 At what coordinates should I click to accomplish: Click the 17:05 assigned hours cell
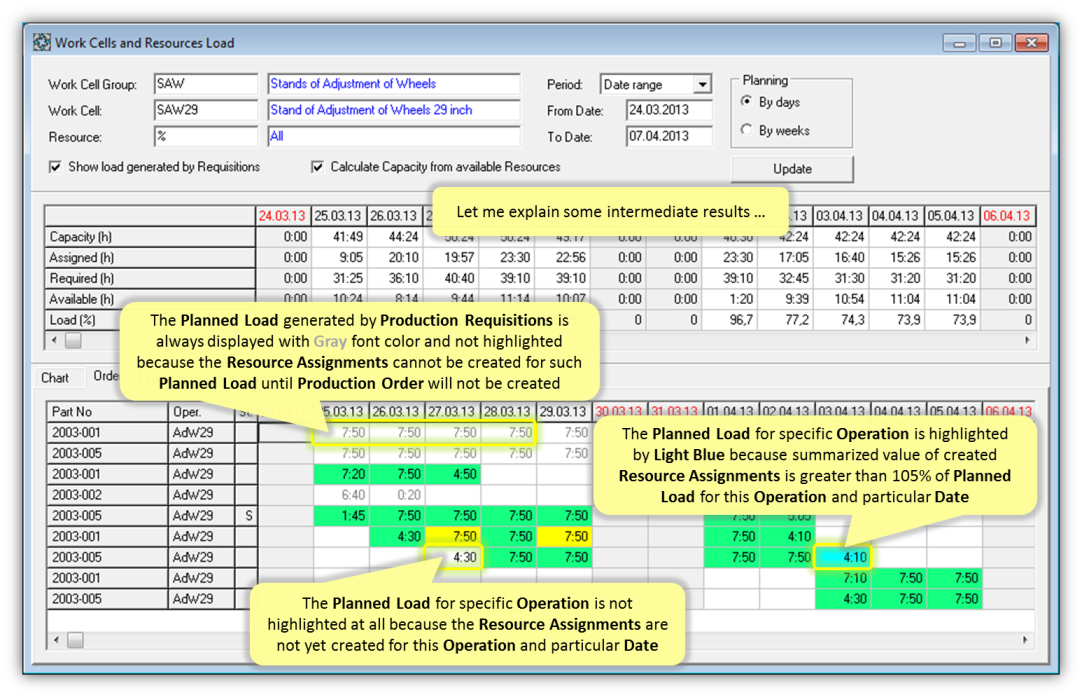pos(787,257)
